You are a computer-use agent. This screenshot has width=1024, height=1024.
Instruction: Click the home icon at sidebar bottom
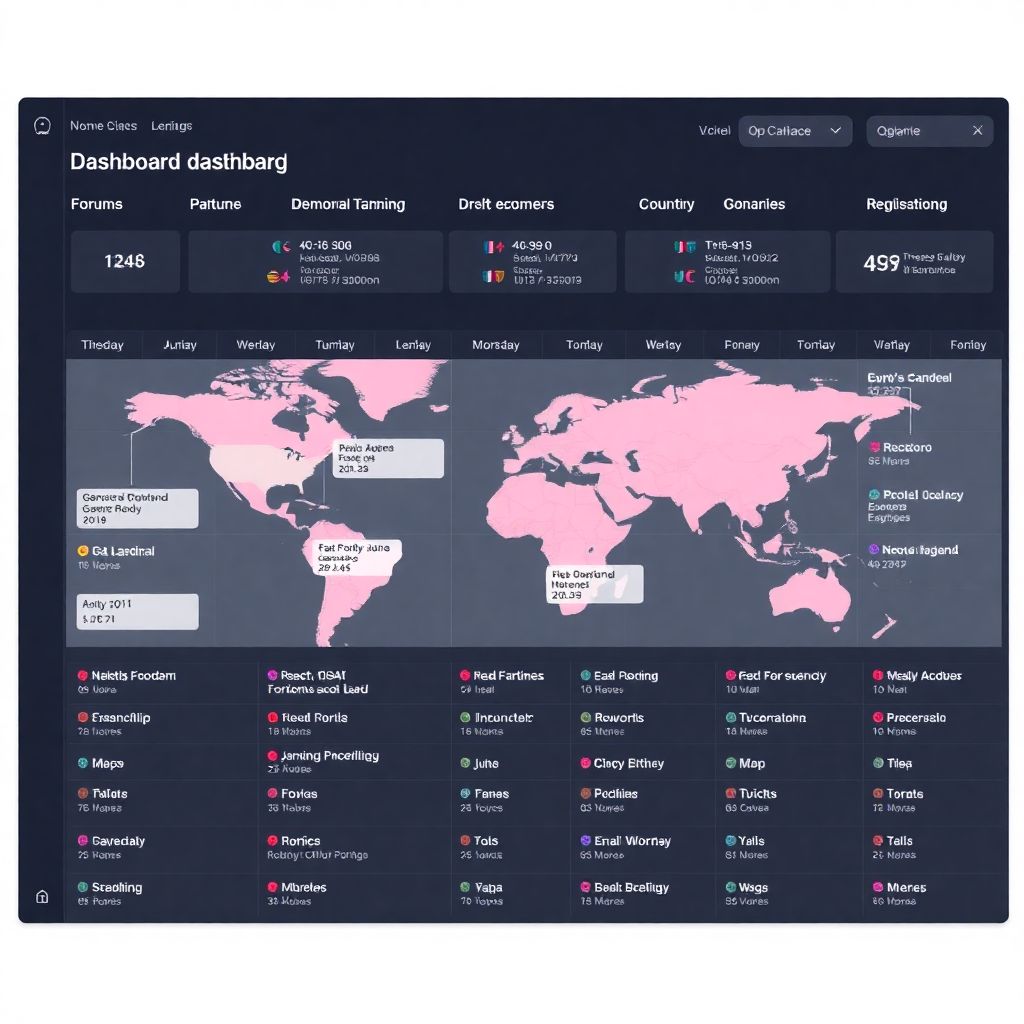(42, 897)
